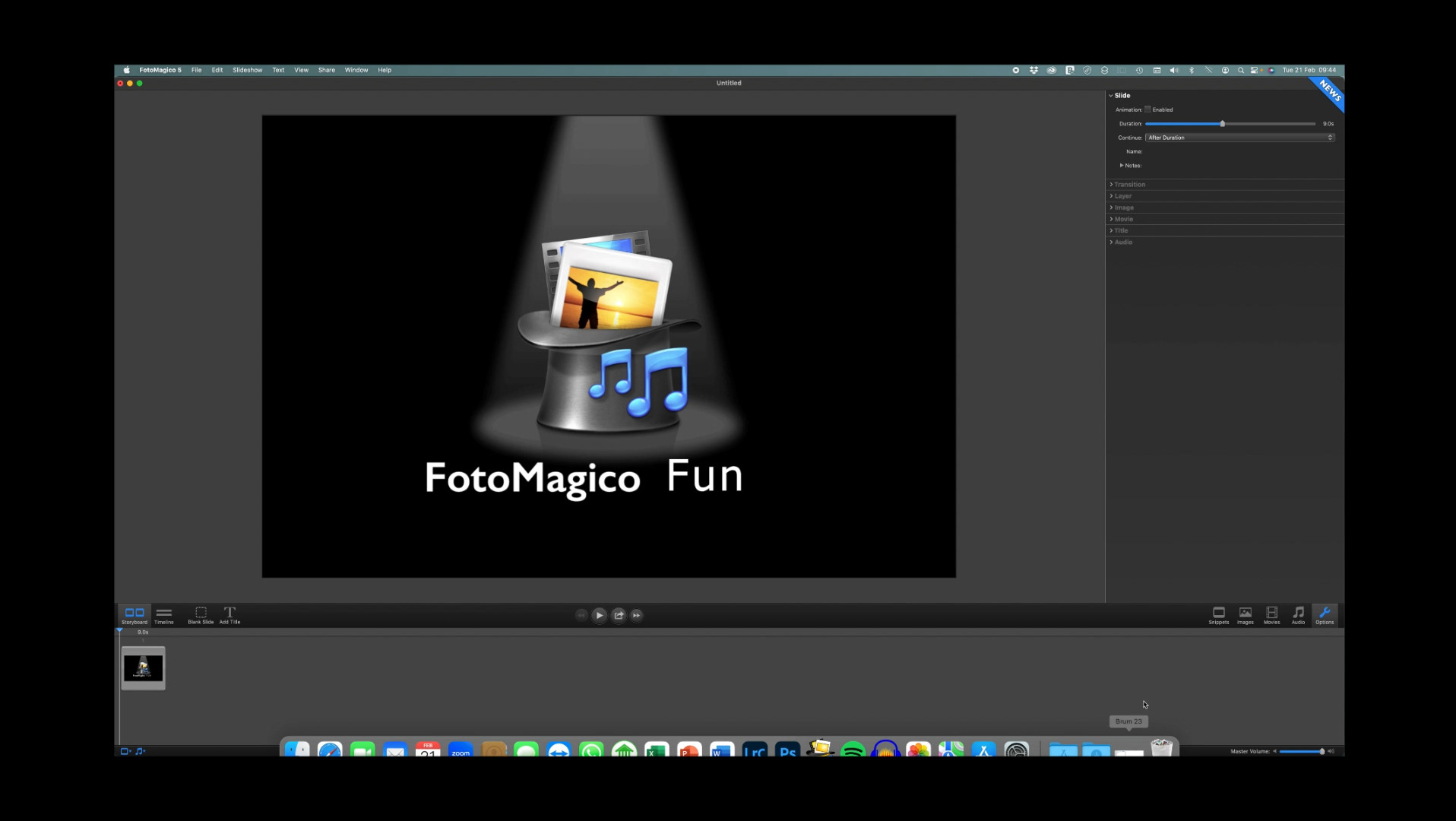
Task: Collapse the Slide section
Action: coord(1111,96)
